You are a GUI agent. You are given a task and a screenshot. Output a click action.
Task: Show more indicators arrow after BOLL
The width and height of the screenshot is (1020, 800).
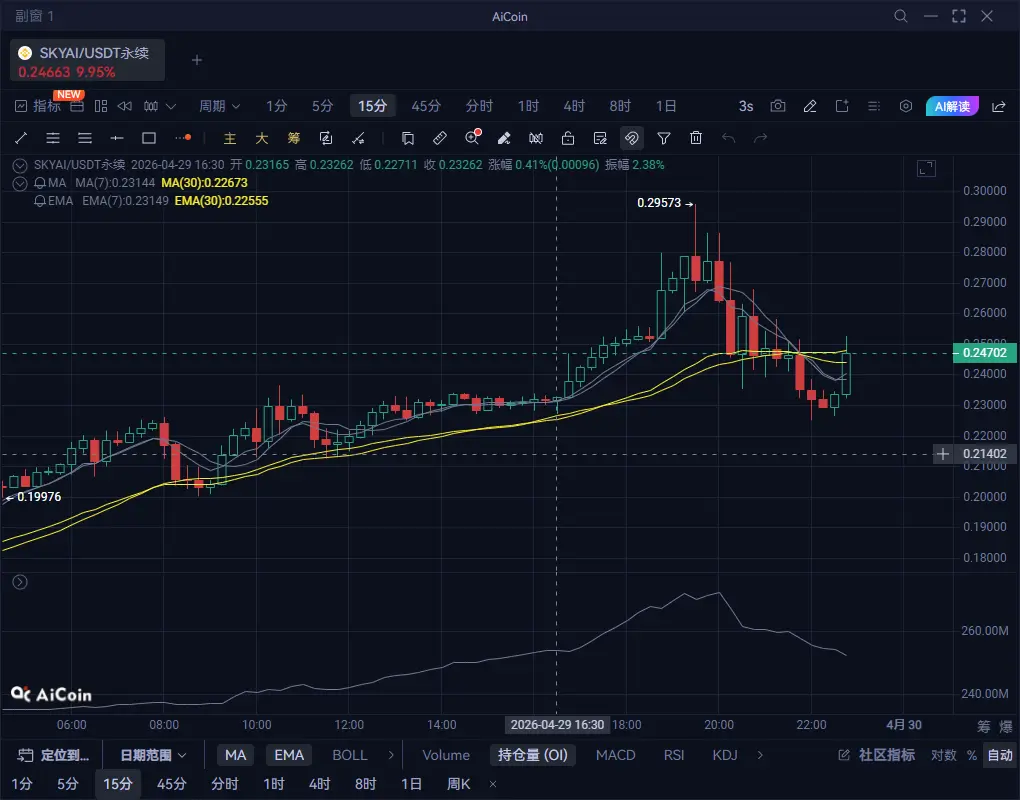[x=391, y=755]
